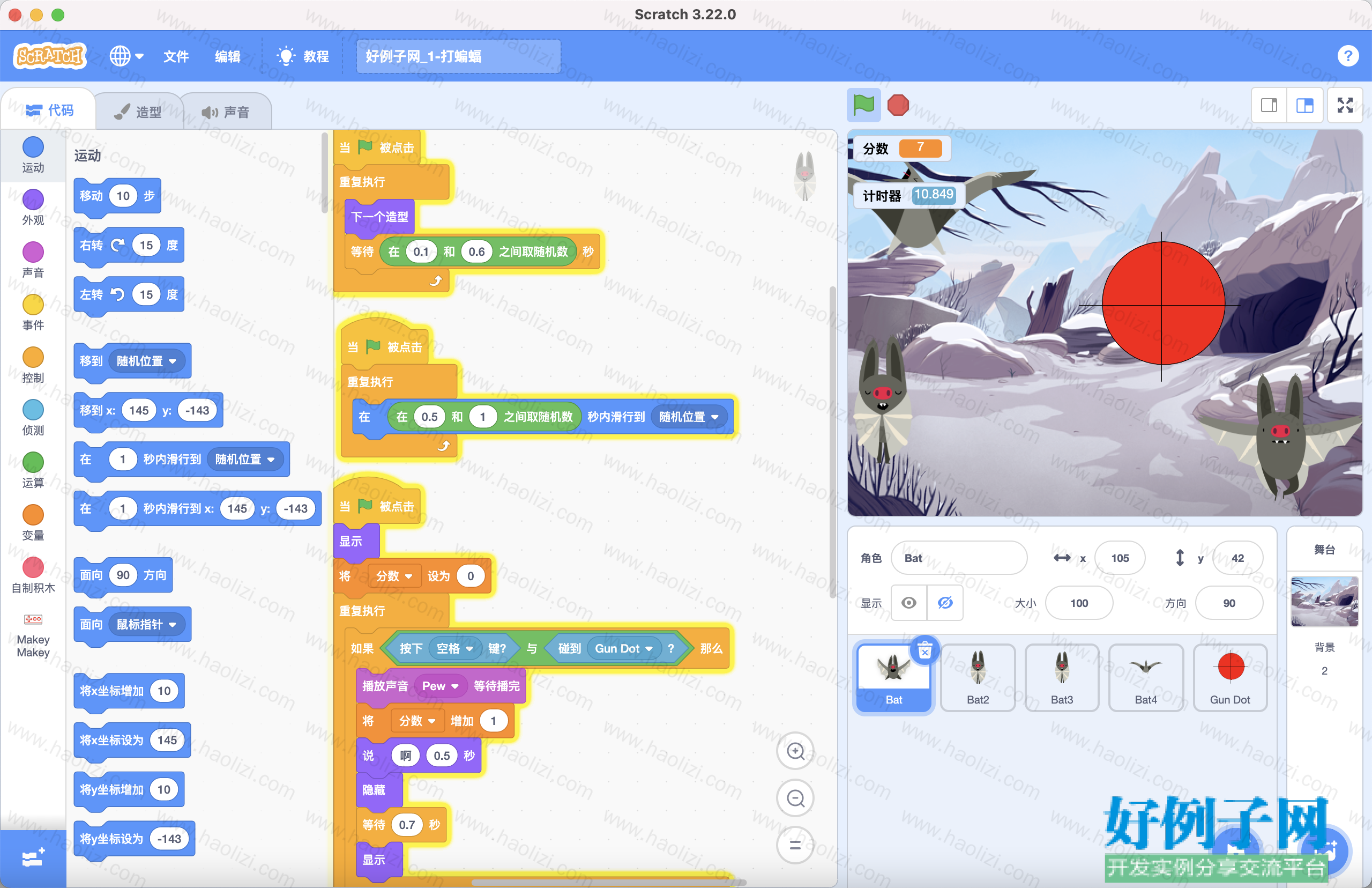Click the red stop sign button
Screen dimensions: 1372x888
898,106
